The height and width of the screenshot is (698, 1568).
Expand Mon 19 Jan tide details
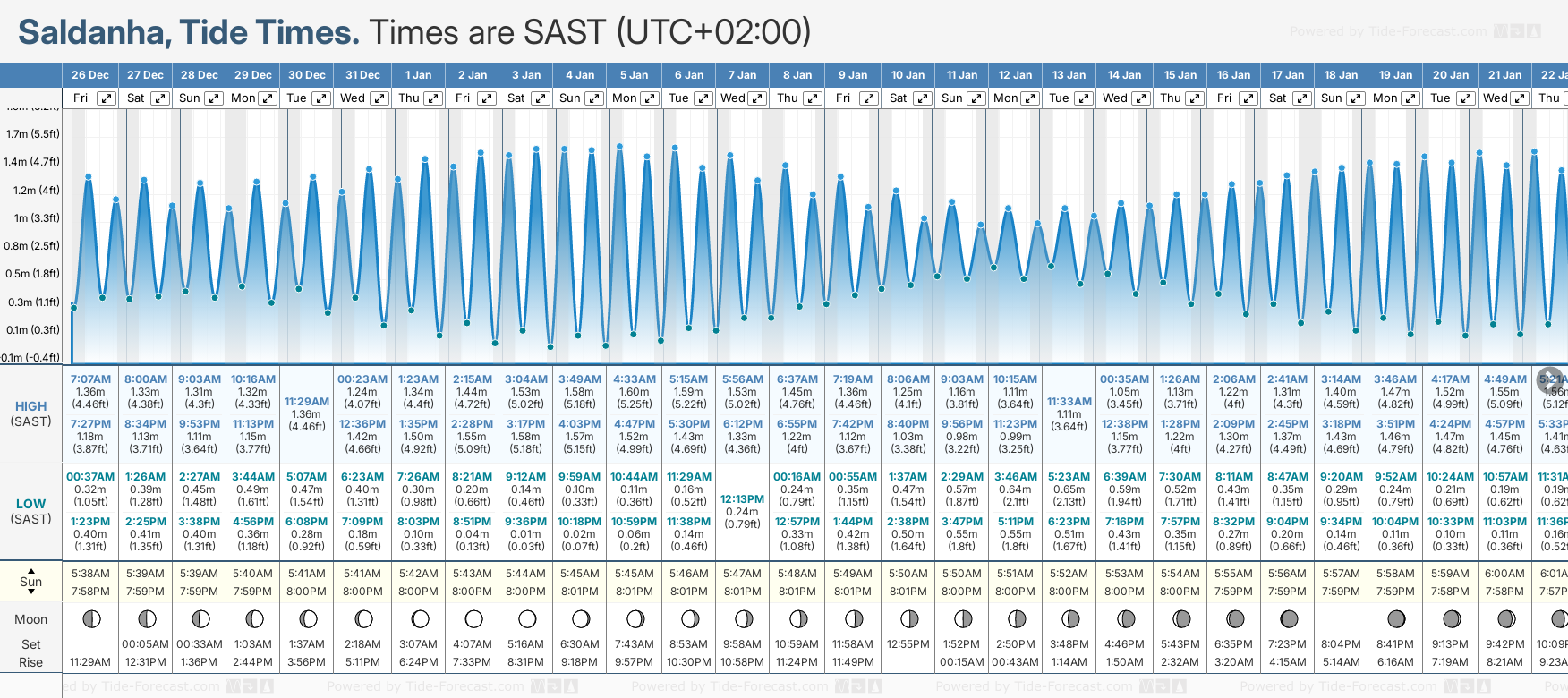(1410, 98)
